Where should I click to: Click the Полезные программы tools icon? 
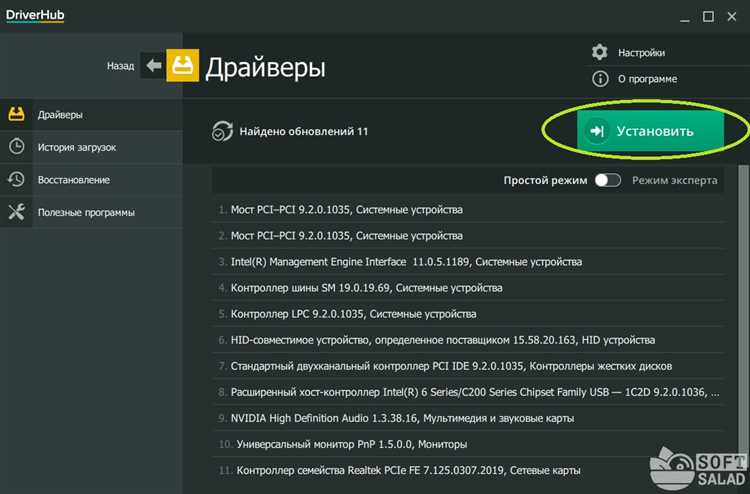click(x=16, y=212)
